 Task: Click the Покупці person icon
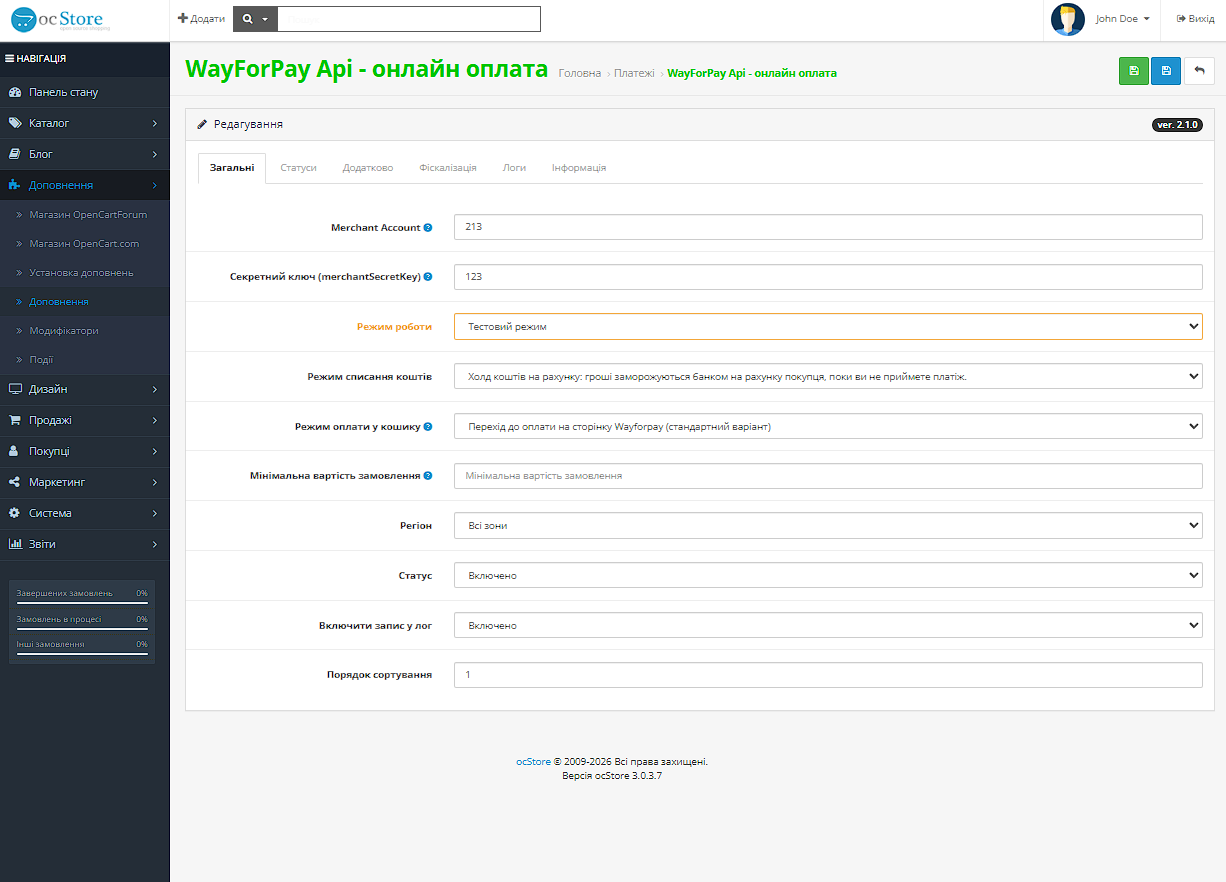(14, 451)
